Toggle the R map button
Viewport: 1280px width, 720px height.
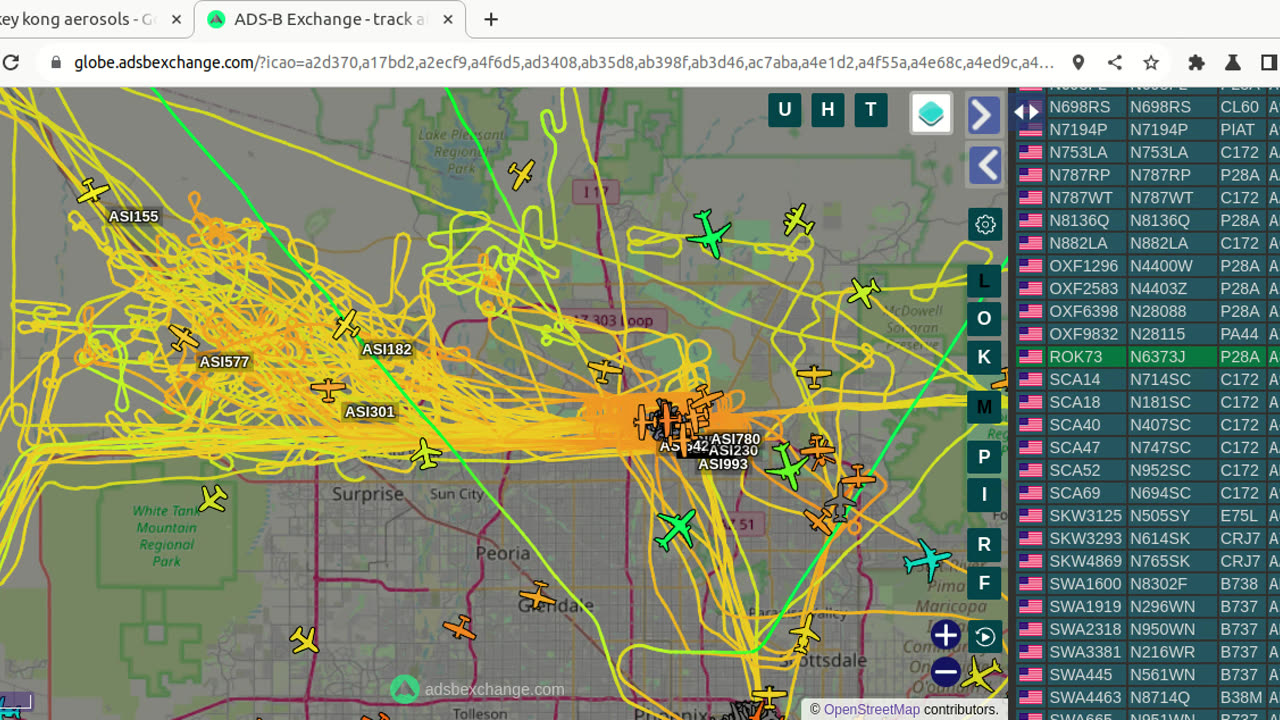984,545
